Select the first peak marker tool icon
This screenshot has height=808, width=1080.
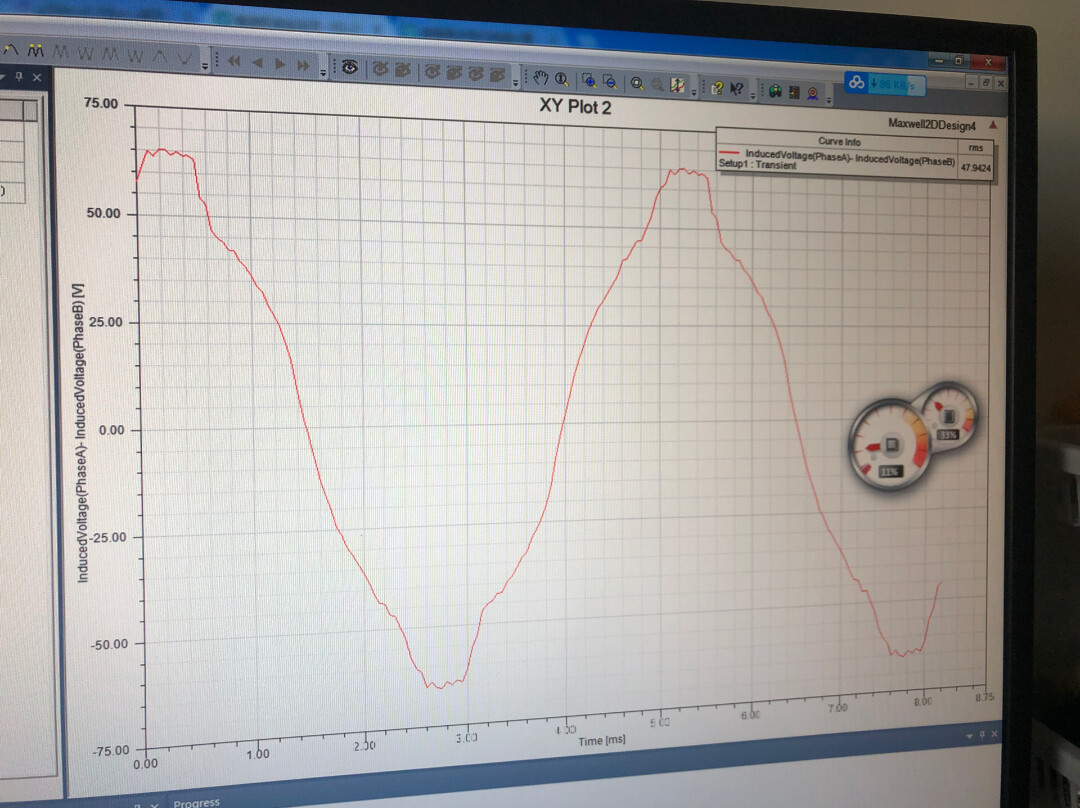pos(10,50)
